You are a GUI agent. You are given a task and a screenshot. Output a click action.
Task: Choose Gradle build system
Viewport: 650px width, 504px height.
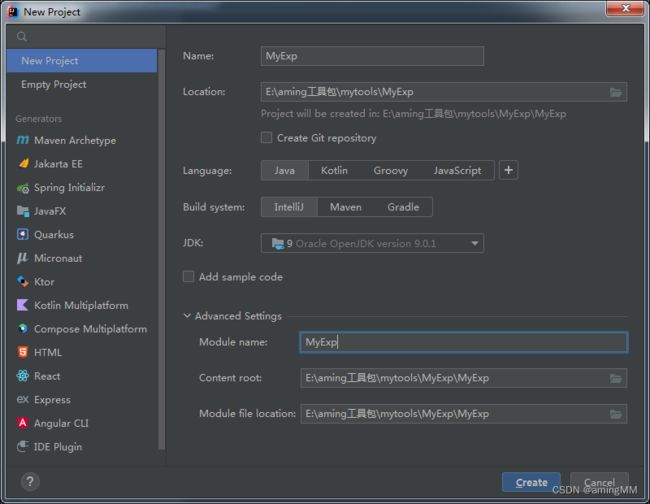tap(403, 207)
